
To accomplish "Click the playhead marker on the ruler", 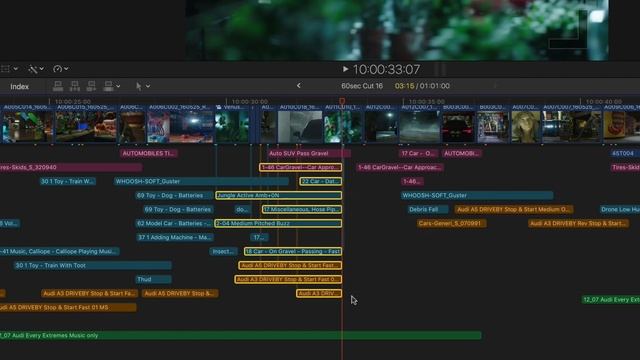I will pyautogui.click(x=342, y=100).
